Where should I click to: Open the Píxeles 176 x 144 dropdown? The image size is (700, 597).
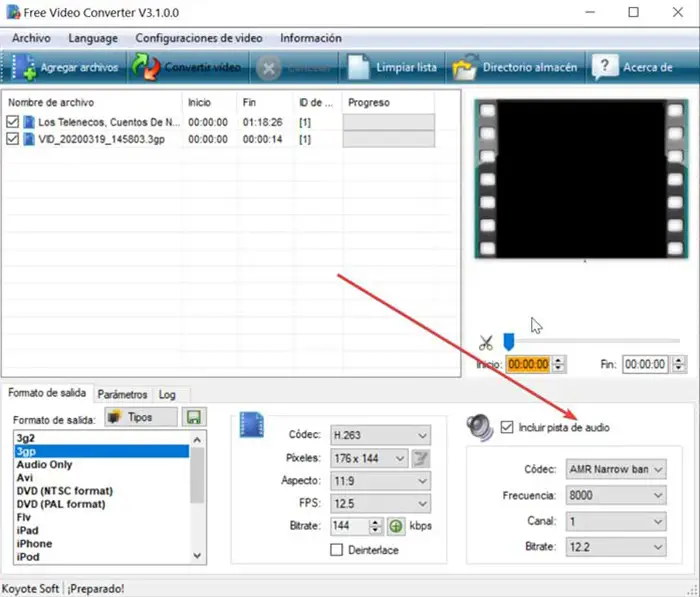(x=369, y=459)
